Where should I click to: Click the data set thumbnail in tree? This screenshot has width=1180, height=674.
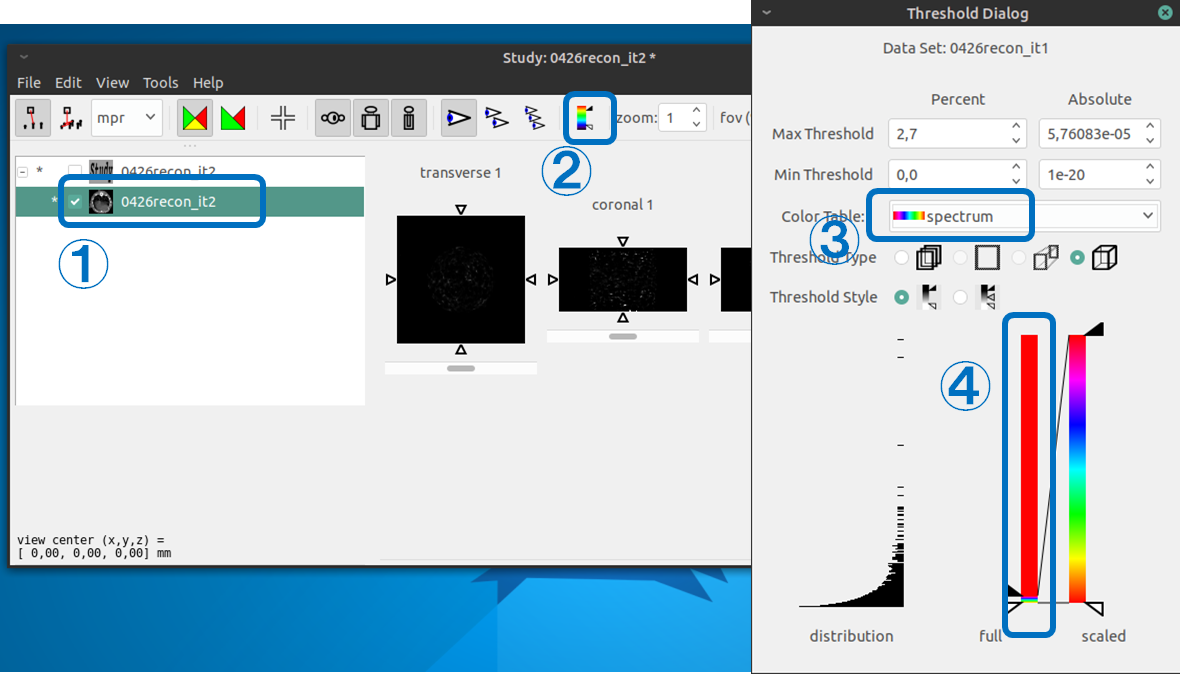tap(101, 202)
